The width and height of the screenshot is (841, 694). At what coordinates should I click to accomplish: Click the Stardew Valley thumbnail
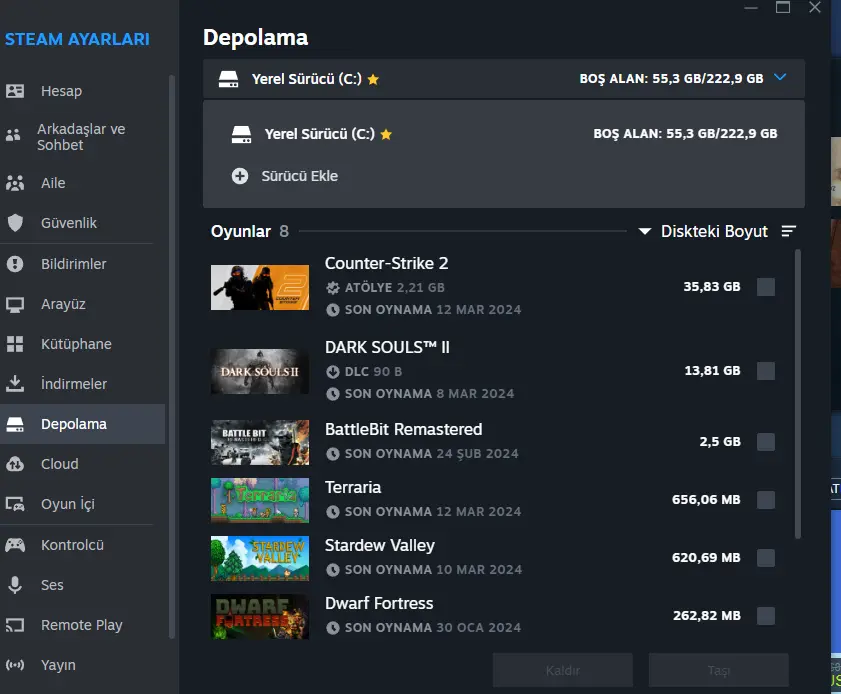(x=260, y=558)
